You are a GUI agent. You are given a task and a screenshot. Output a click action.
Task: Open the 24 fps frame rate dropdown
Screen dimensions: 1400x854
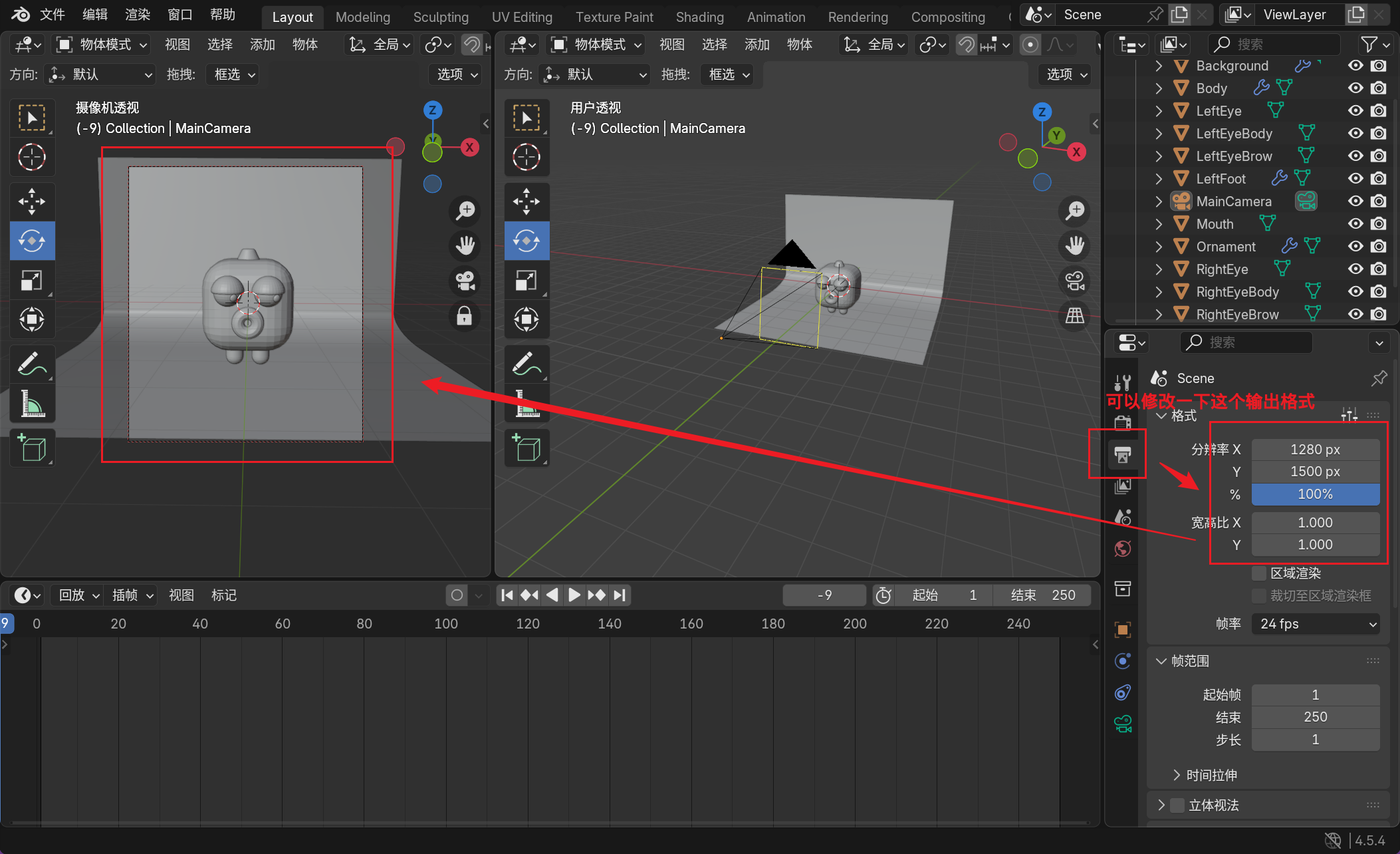[1315, 624]
